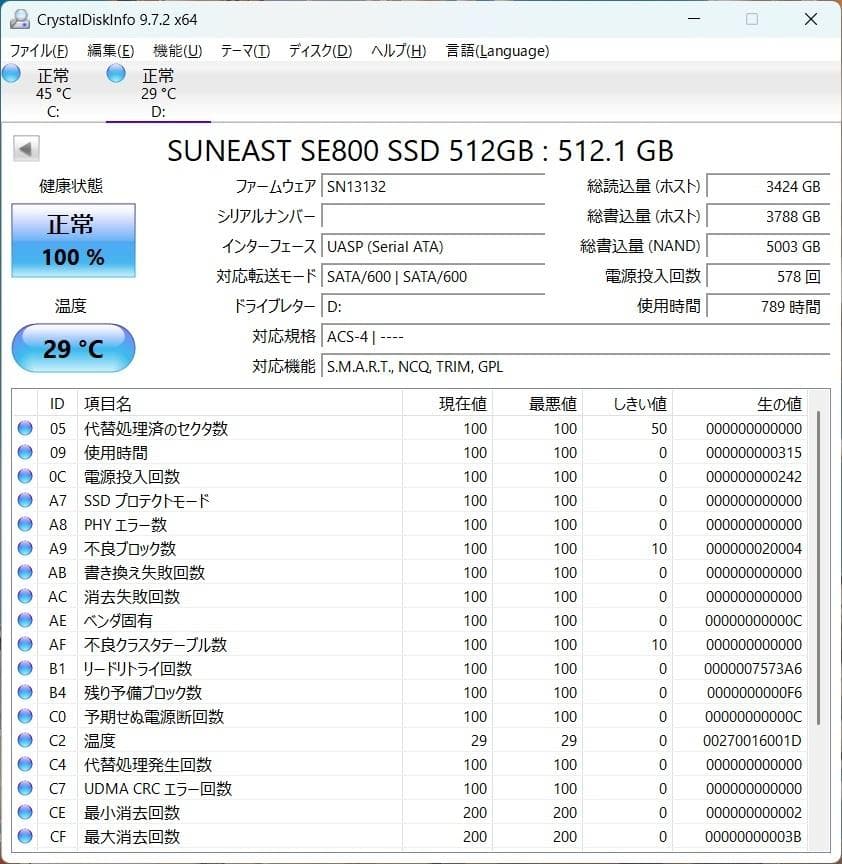The width and height of the screenshot is (842, 864).
Task: Click the CrystalDiskInfo app icon in title bar
Action: coord(20,19)
